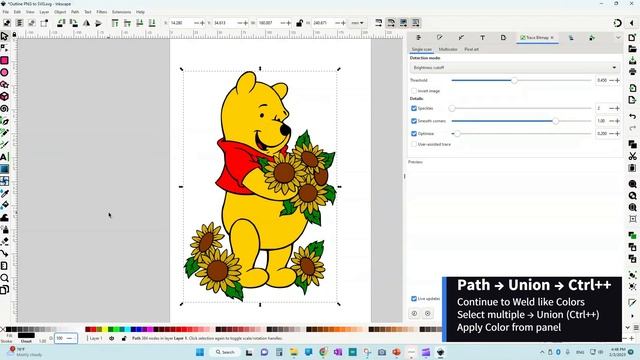The image size is (640, 360).
Task: Select the Selector arrow tool
Action: click(x=4, y=36)
